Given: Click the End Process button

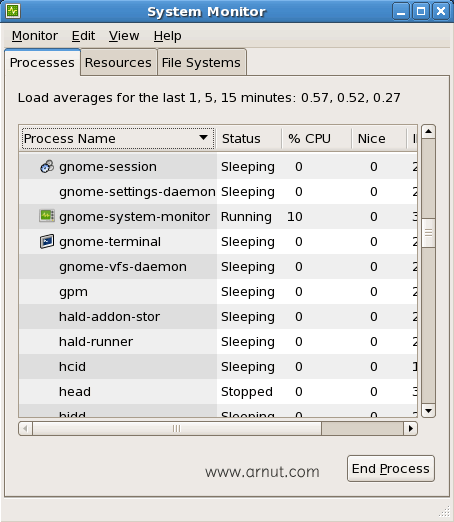Looking at the screenshot, I should point(391,468).
